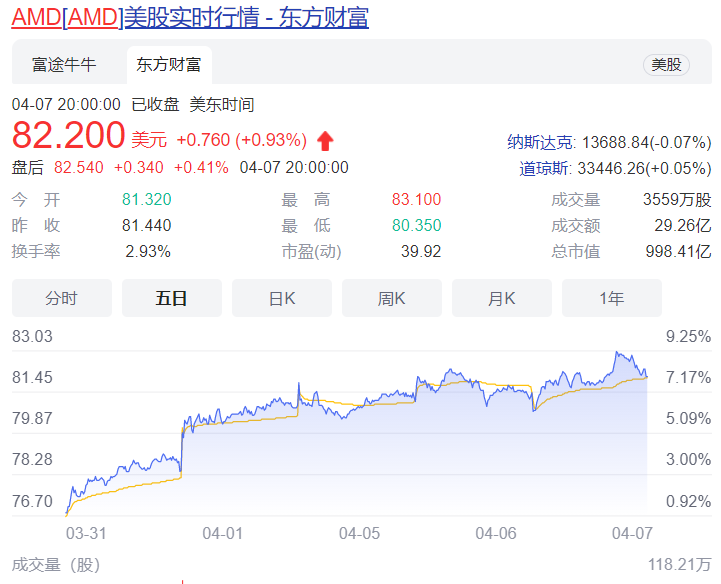Click the 成交量（股） volume chart label

(56, 565)
